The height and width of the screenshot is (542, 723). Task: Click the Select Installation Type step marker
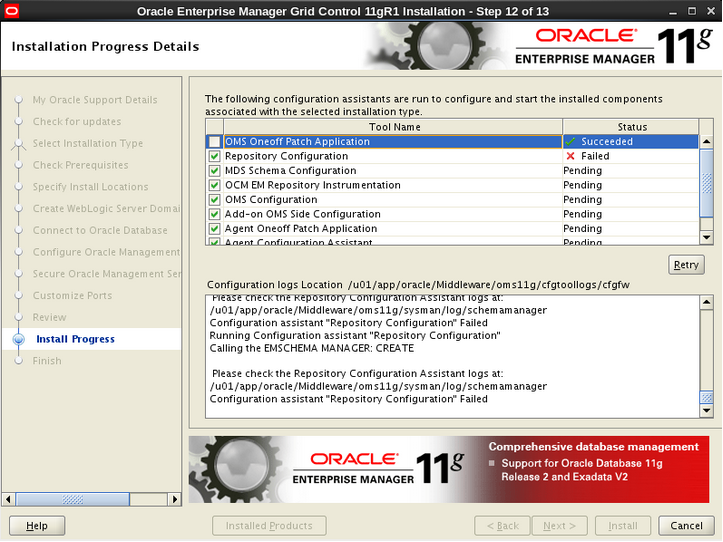18,143
